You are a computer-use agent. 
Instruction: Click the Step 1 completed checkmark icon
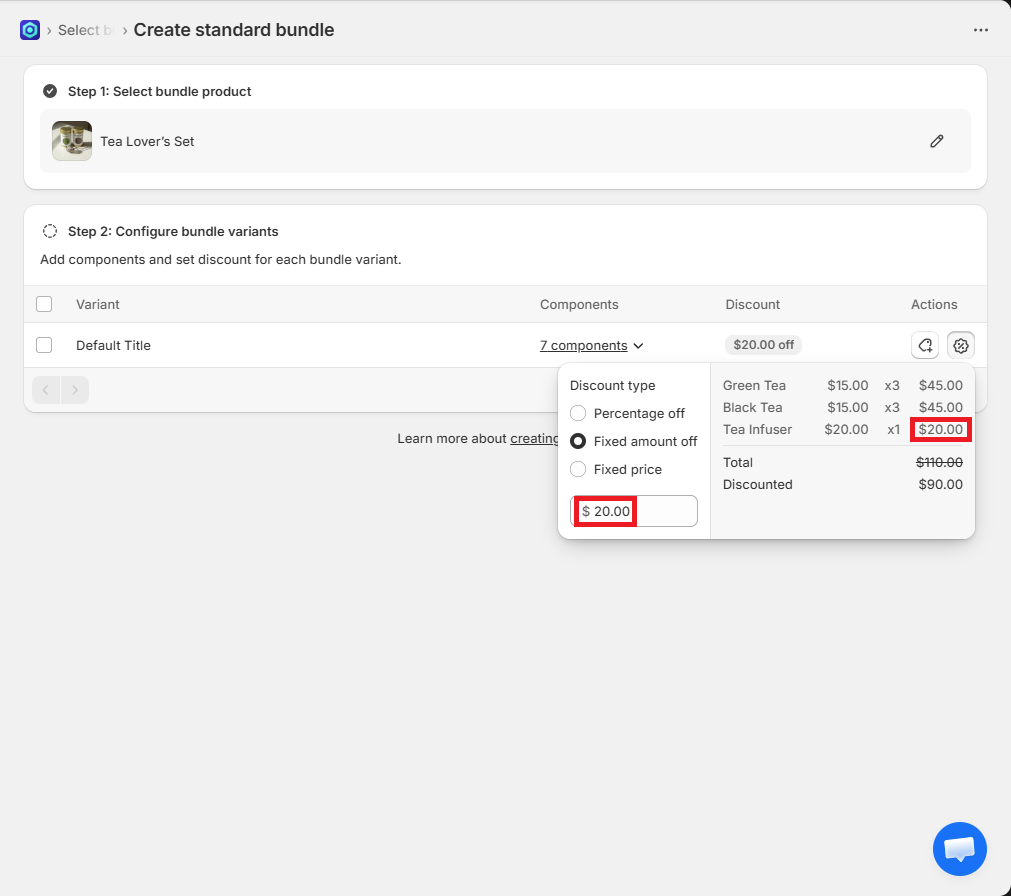(x=50, y=91)
